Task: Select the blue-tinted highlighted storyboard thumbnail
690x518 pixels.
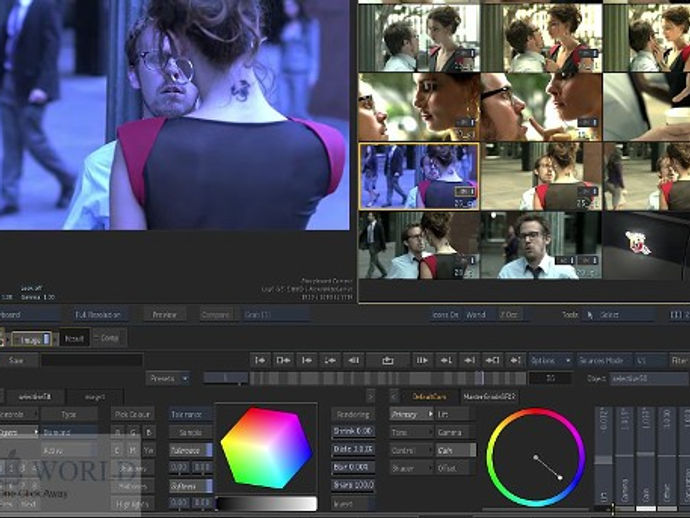Action: [419, 176]
